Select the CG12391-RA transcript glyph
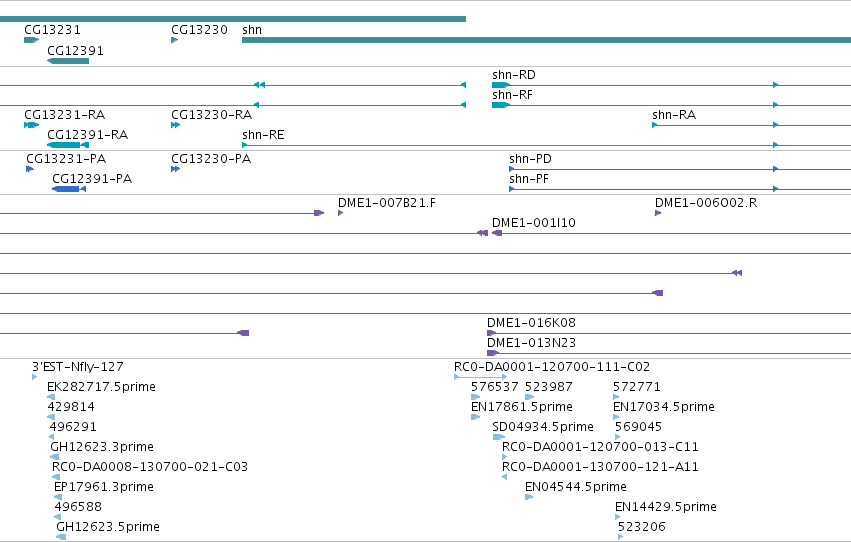 (68, 145)
